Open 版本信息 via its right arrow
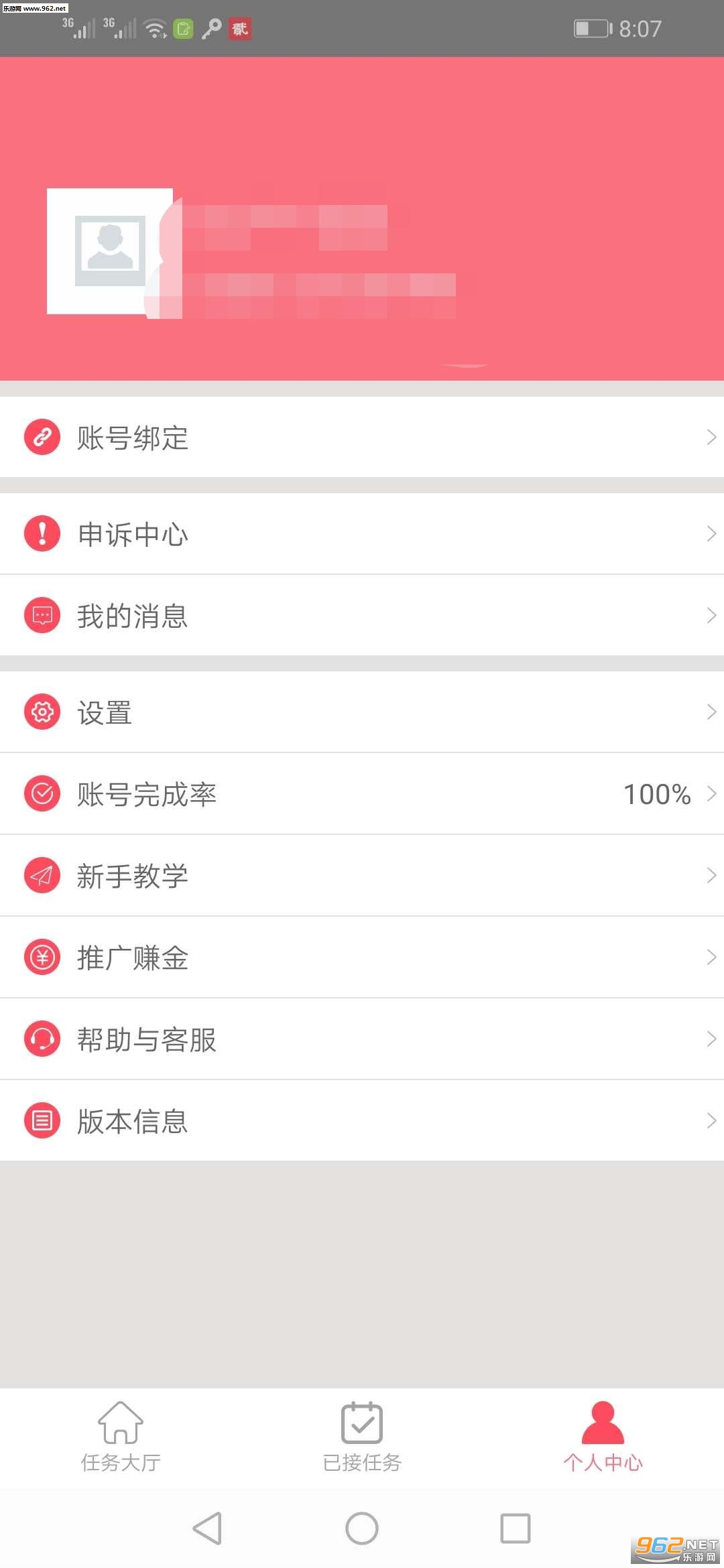724x1568 pixels. click(x=711, y=1120)
